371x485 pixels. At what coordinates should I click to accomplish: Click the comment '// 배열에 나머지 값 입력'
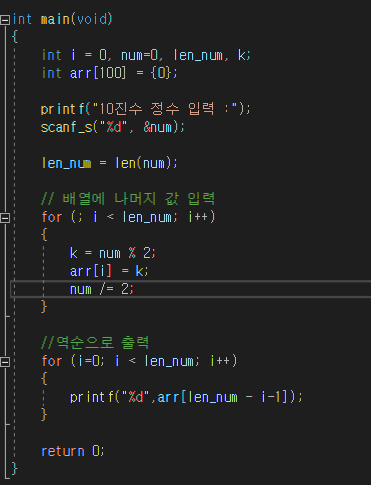pyautogui.click(x=128, y=199)
